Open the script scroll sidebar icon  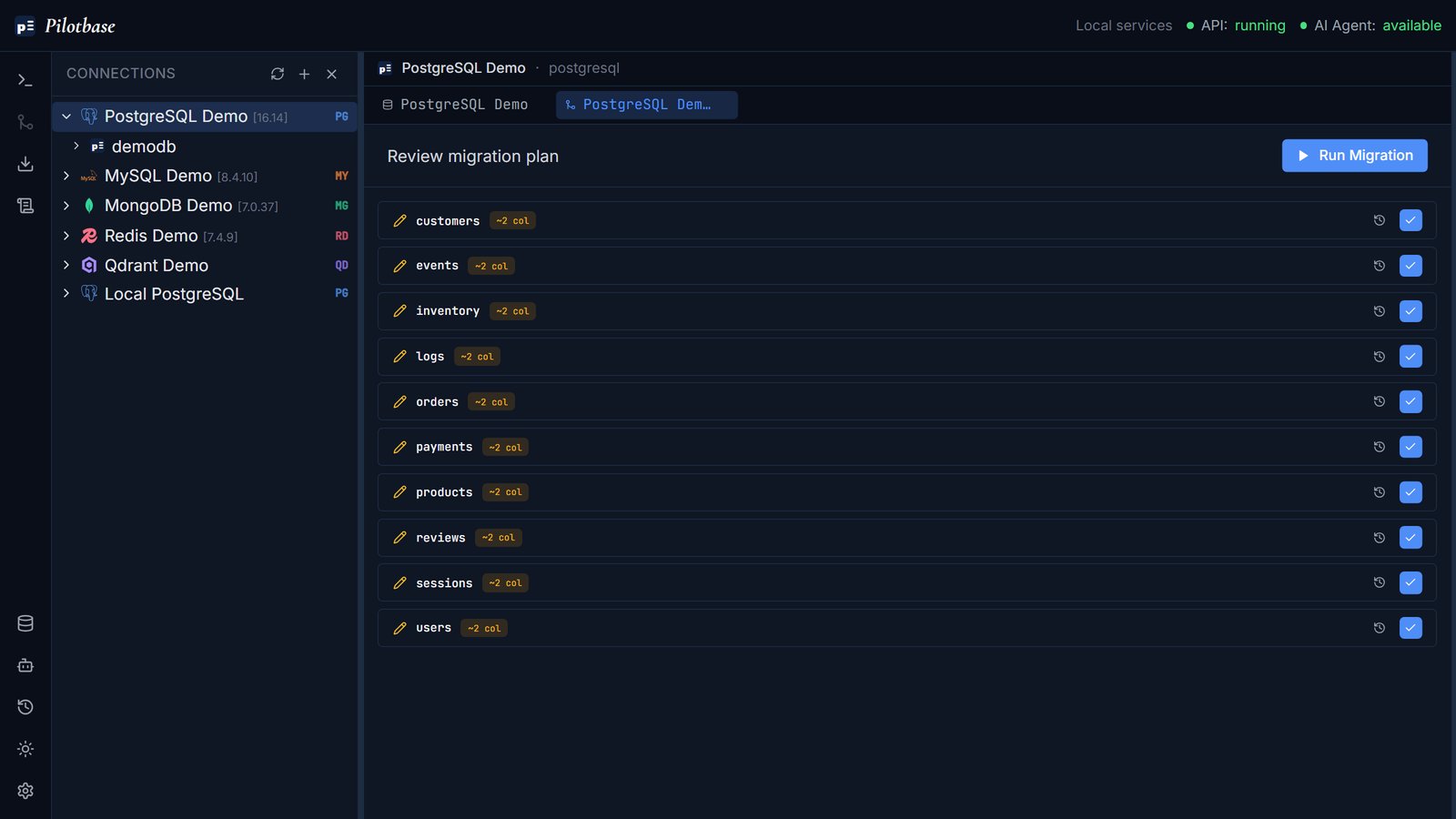point(25,206)
